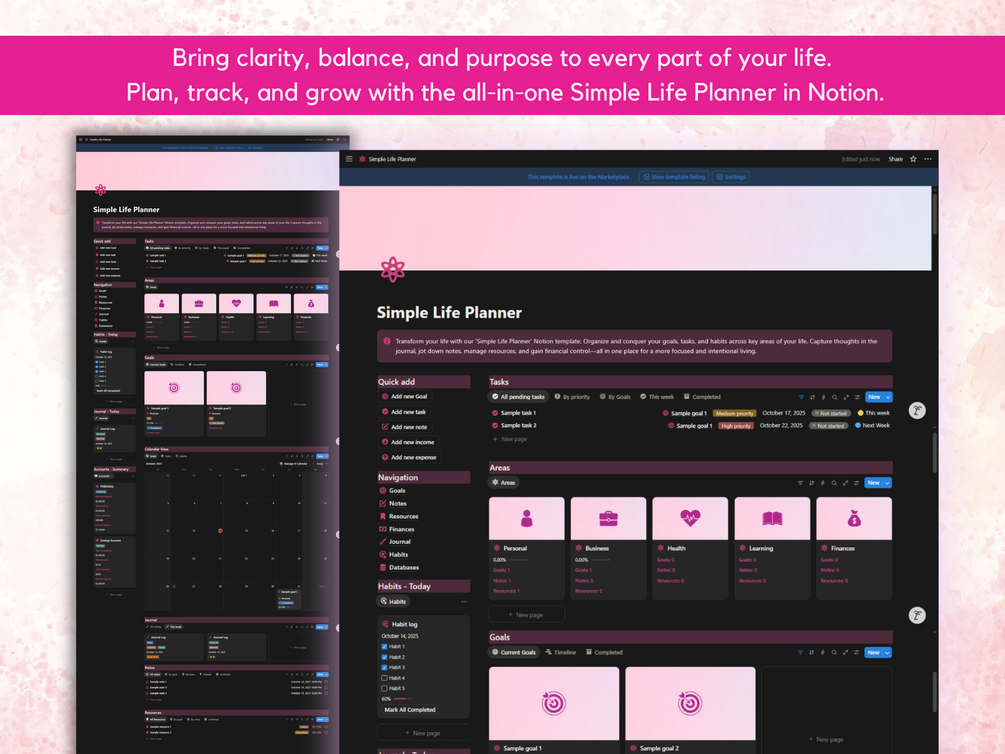The image size is (1005, 754).
Task: Search the Tasks database
Action: pyautogui.click(x=835, y=397)
